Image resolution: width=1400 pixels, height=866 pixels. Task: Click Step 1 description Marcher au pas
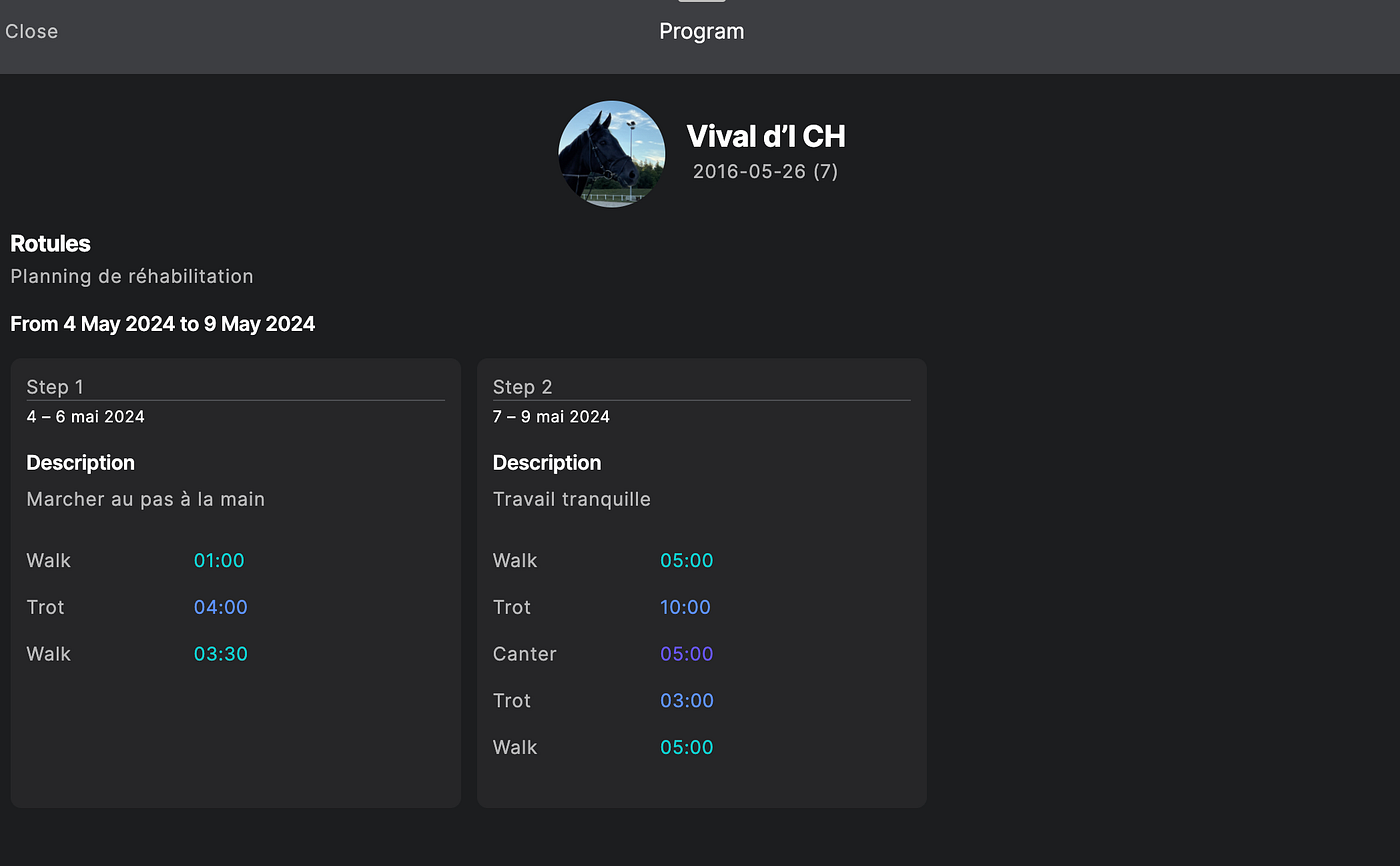click(x=146, y=499)
